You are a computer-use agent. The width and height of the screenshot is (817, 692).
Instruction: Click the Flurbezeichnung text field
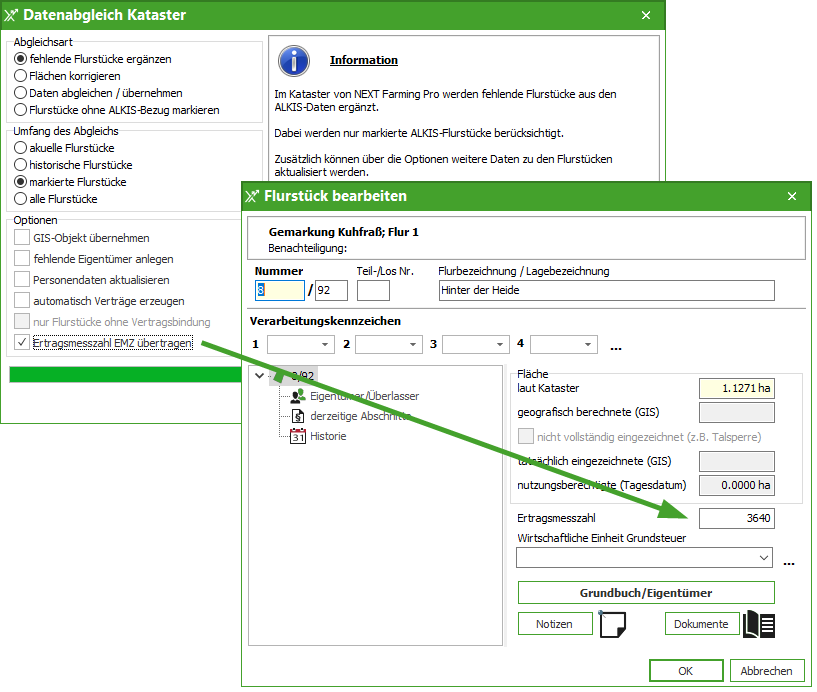(606, 290)
